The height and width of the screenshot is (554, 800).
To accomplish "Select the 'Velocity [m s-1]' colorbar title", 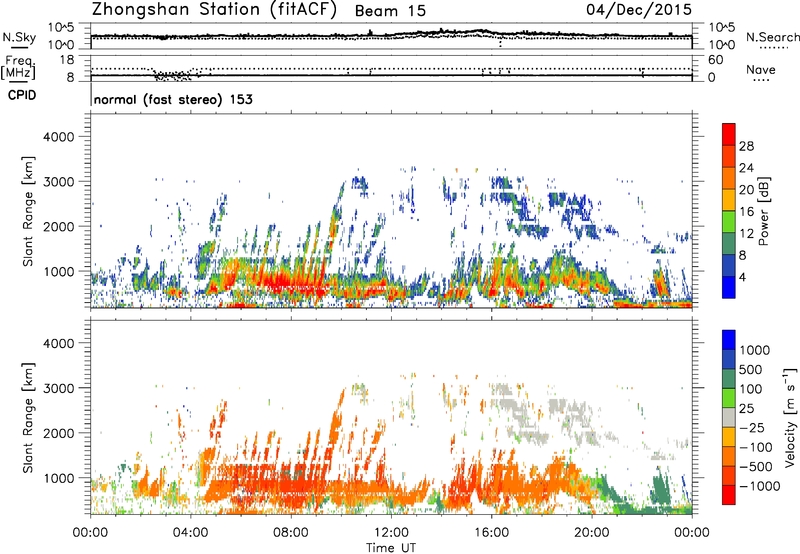I will pyautogui.click(x=790, y=417).
